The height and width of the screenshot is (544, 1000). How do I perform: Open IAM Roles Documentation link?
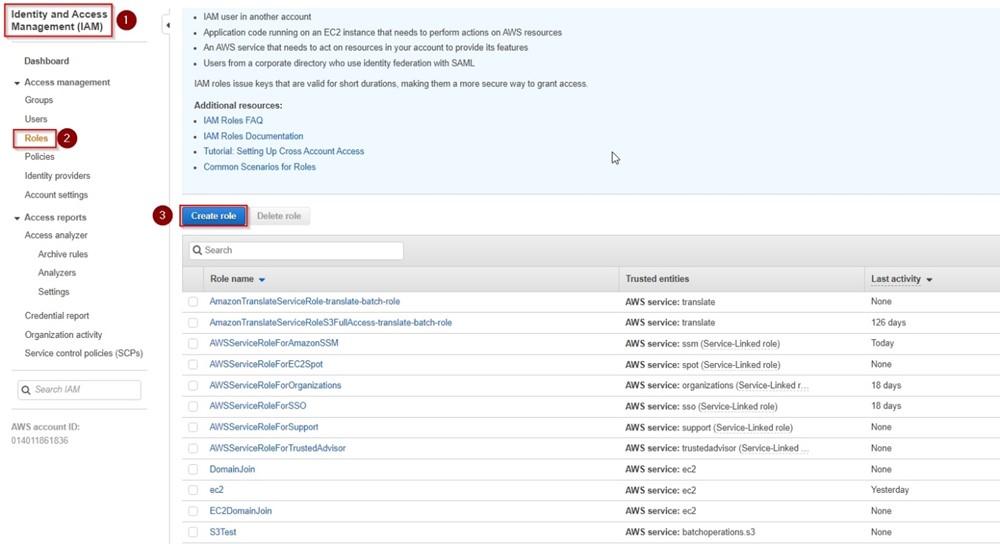point(253,136)
